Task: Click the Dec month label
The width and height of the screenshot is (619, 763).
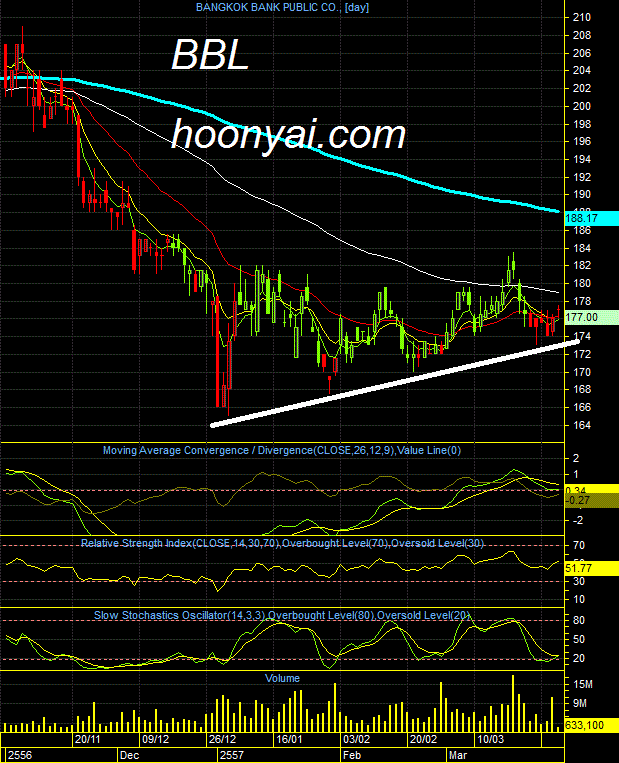Action: (129, 756)
